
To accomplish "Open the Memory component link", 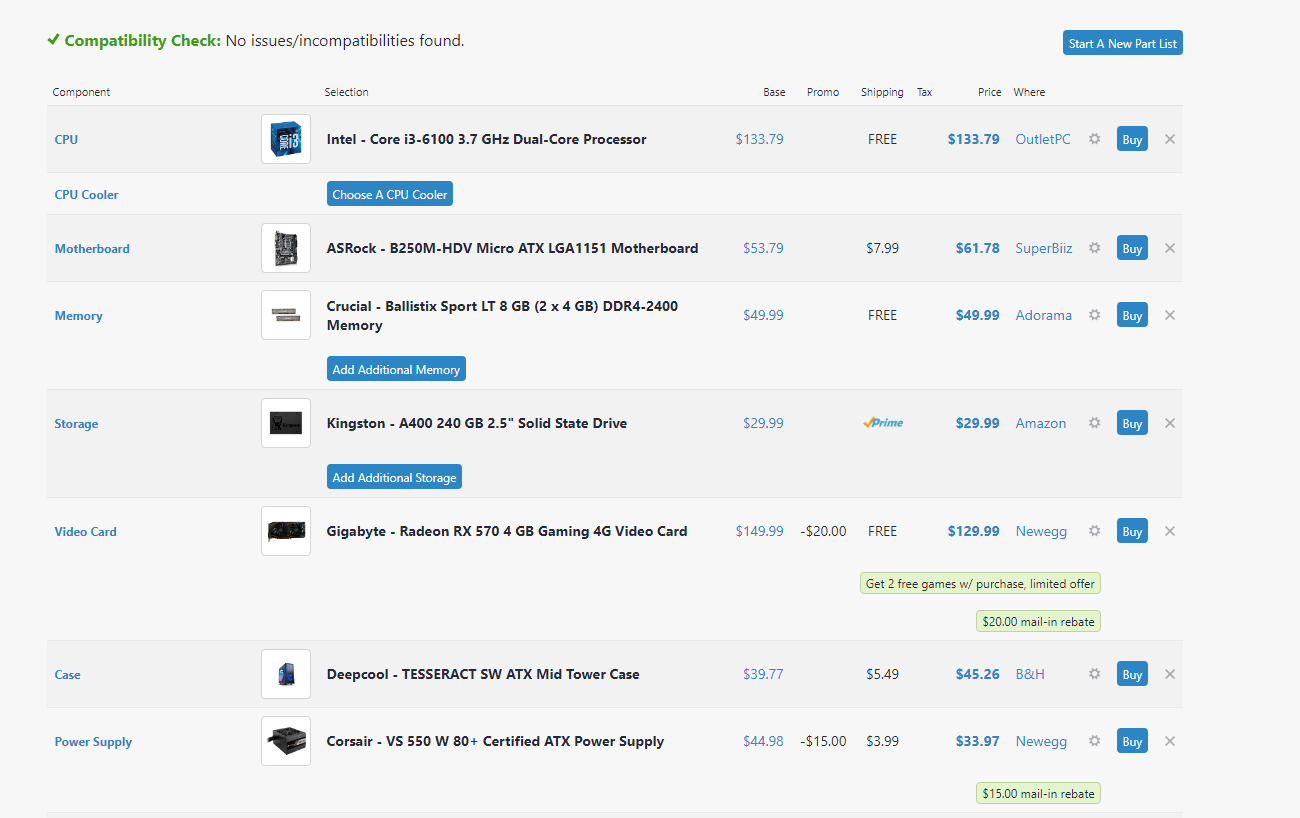I will (78, 316).
